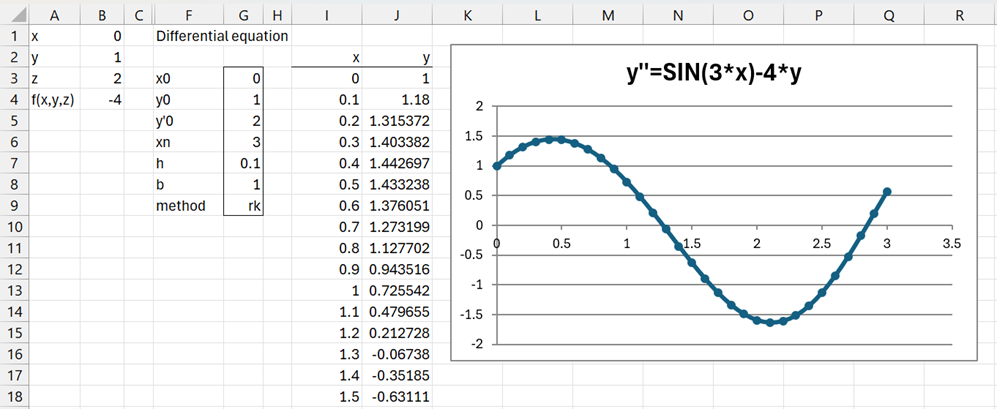This screenshot has width=997, height=409.
Task: Click x value 0.9 in column I
Action: coord(327,270)
